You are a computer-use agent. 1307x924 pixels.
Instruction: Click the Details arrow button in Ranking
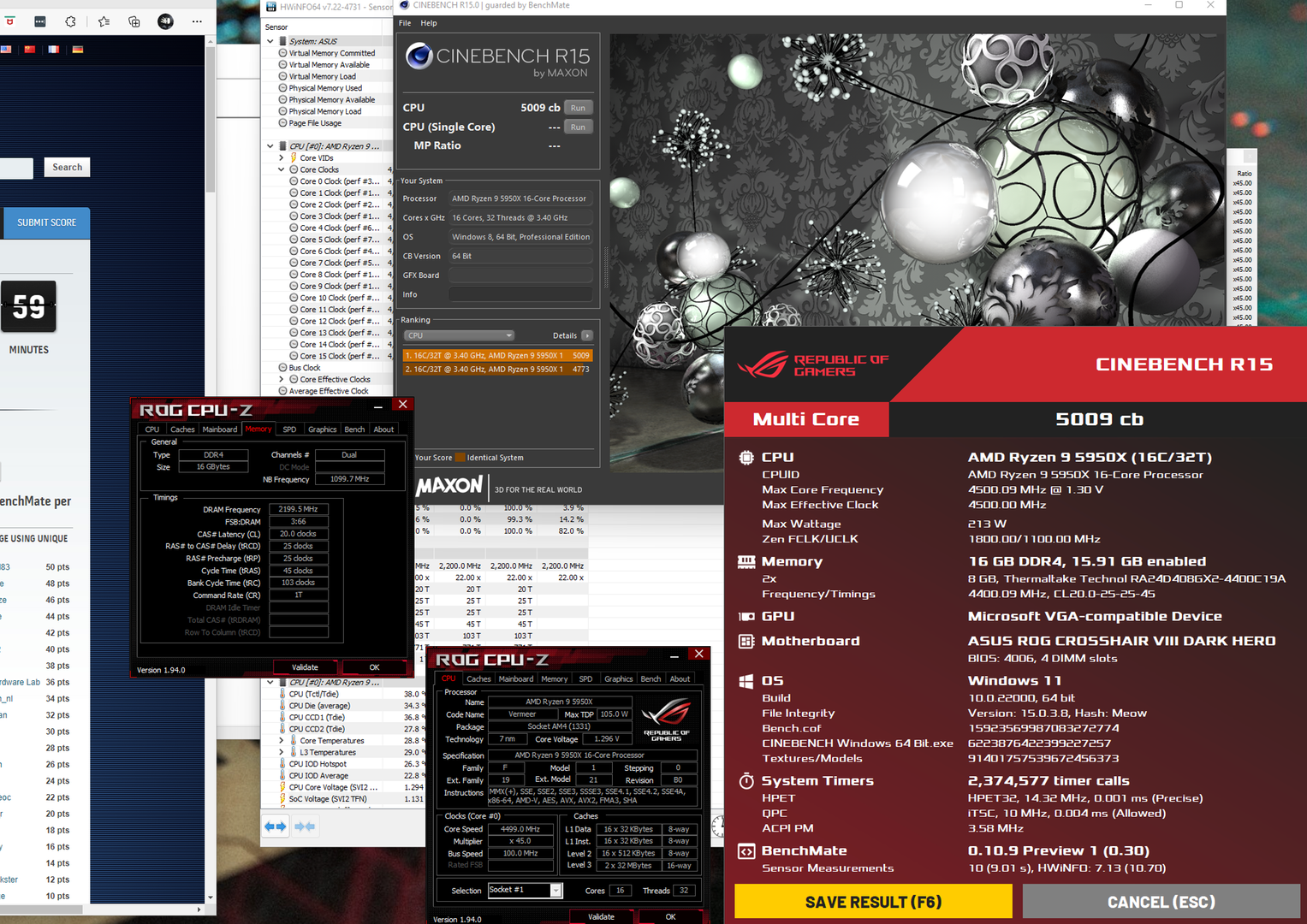pyautogui.click(x=587, y=335)
